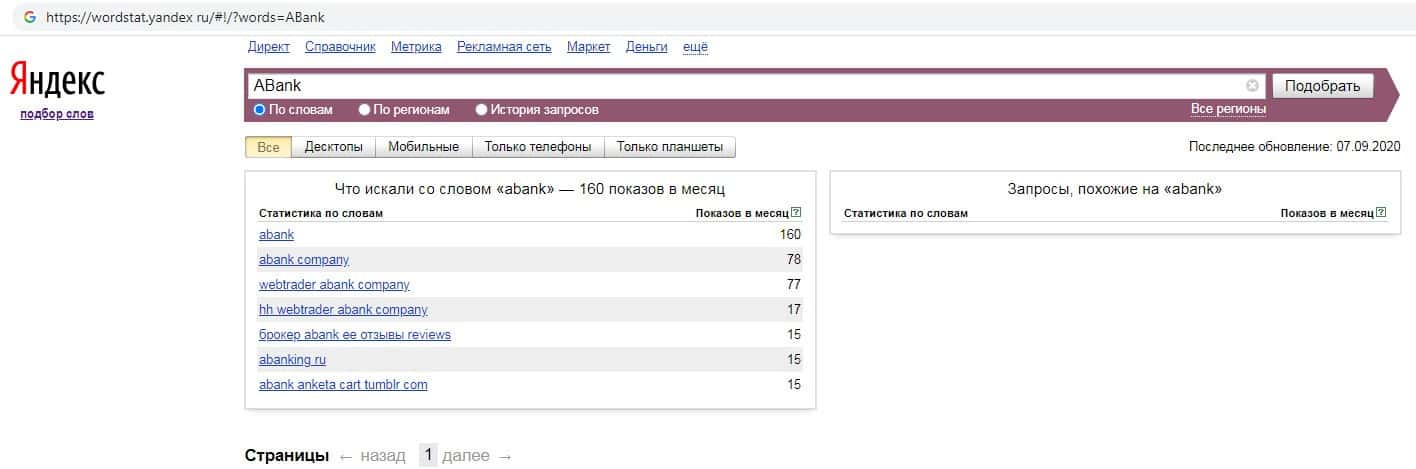Click the help icon in left results header
1416x469 pixels.
[x=796, y=213]
